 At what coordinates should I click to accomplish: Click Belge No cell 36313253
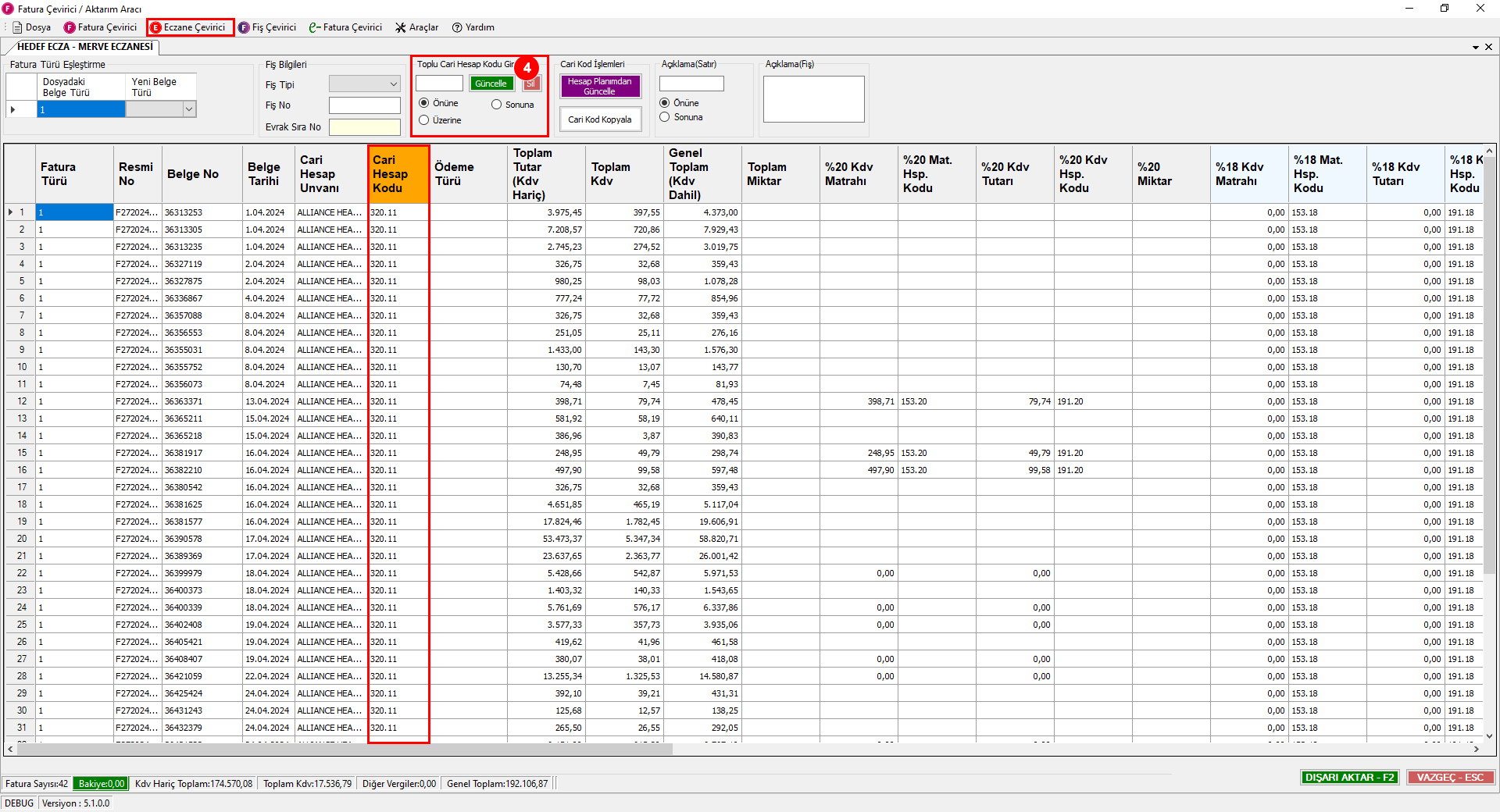pyautogui.click(x=202, y=212)
